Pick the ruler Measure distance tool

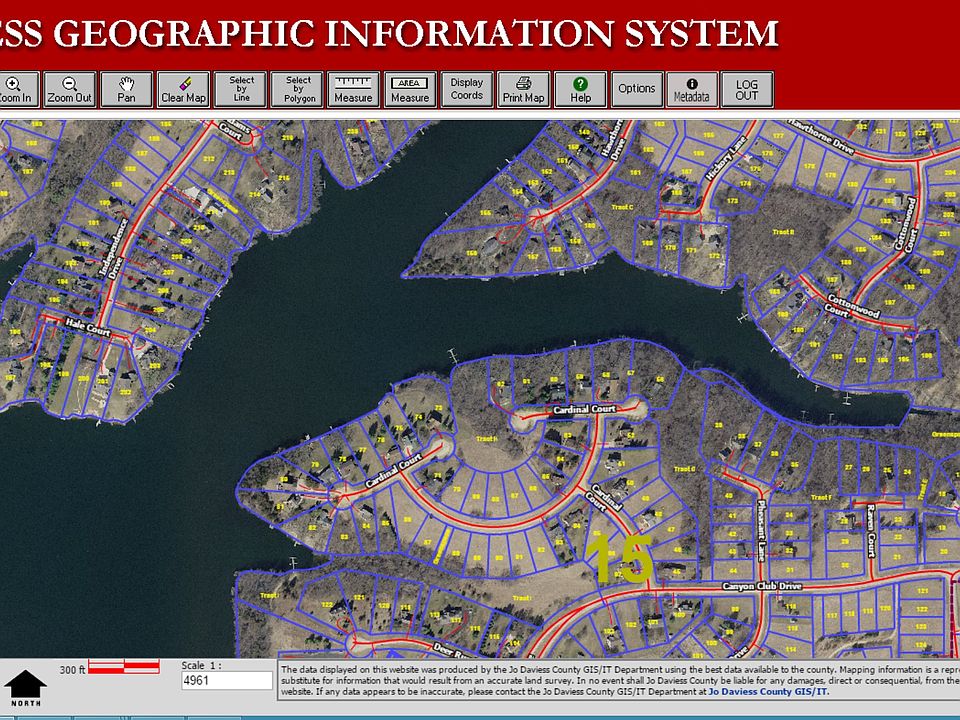[353, 89]
